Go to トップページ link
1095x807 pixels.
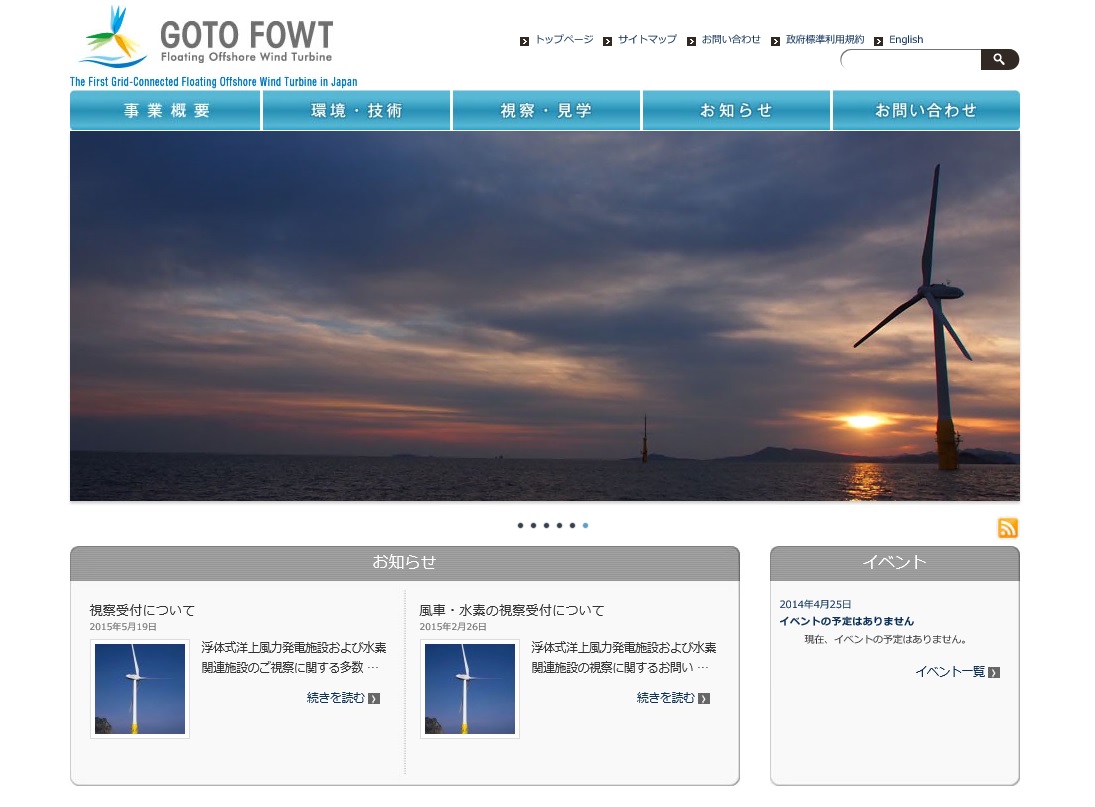coord(564,40)
